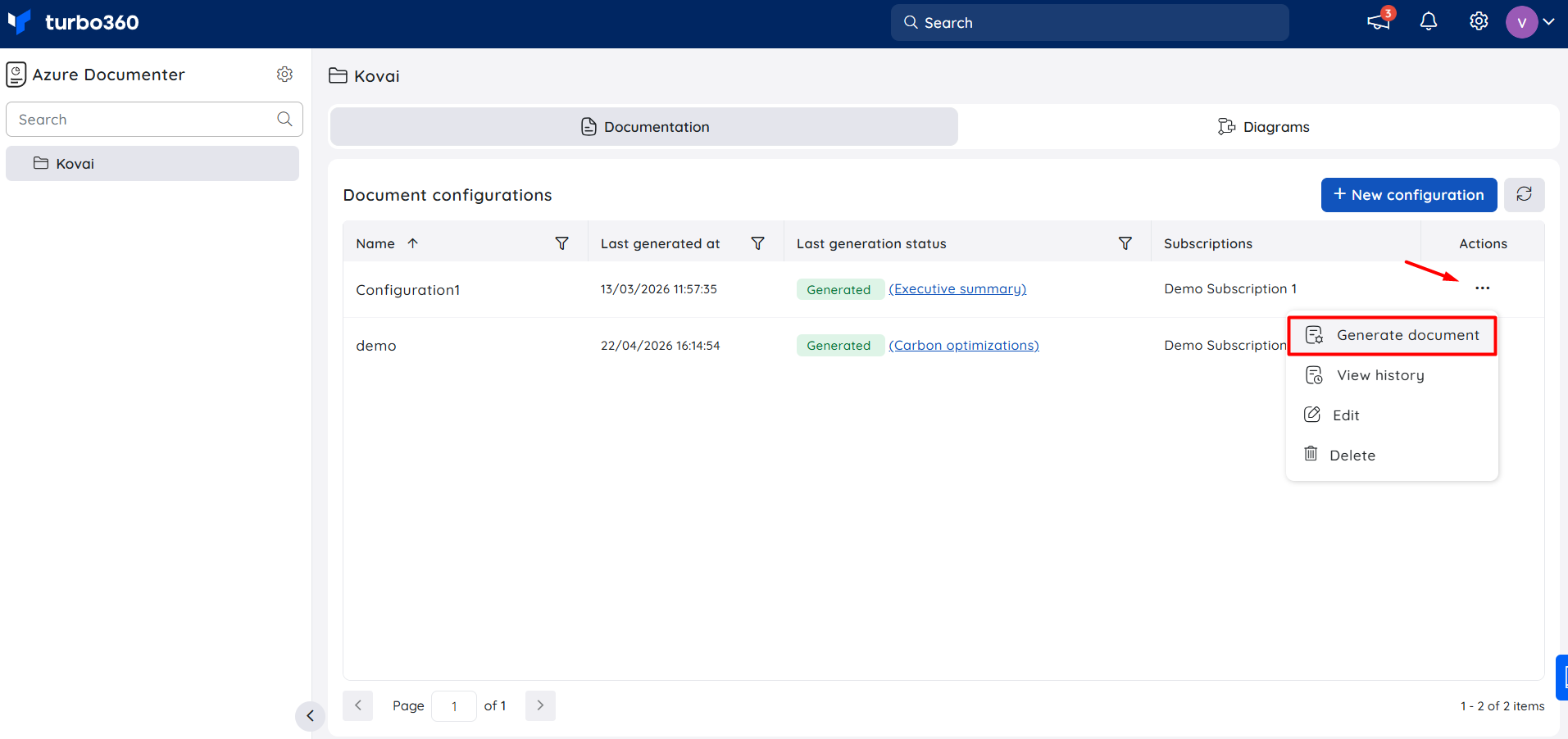The width and height of the screenshot is (1568, 739).
Task: Click the sidebar search magnifier icon
Action: click(x=284, y=120)
